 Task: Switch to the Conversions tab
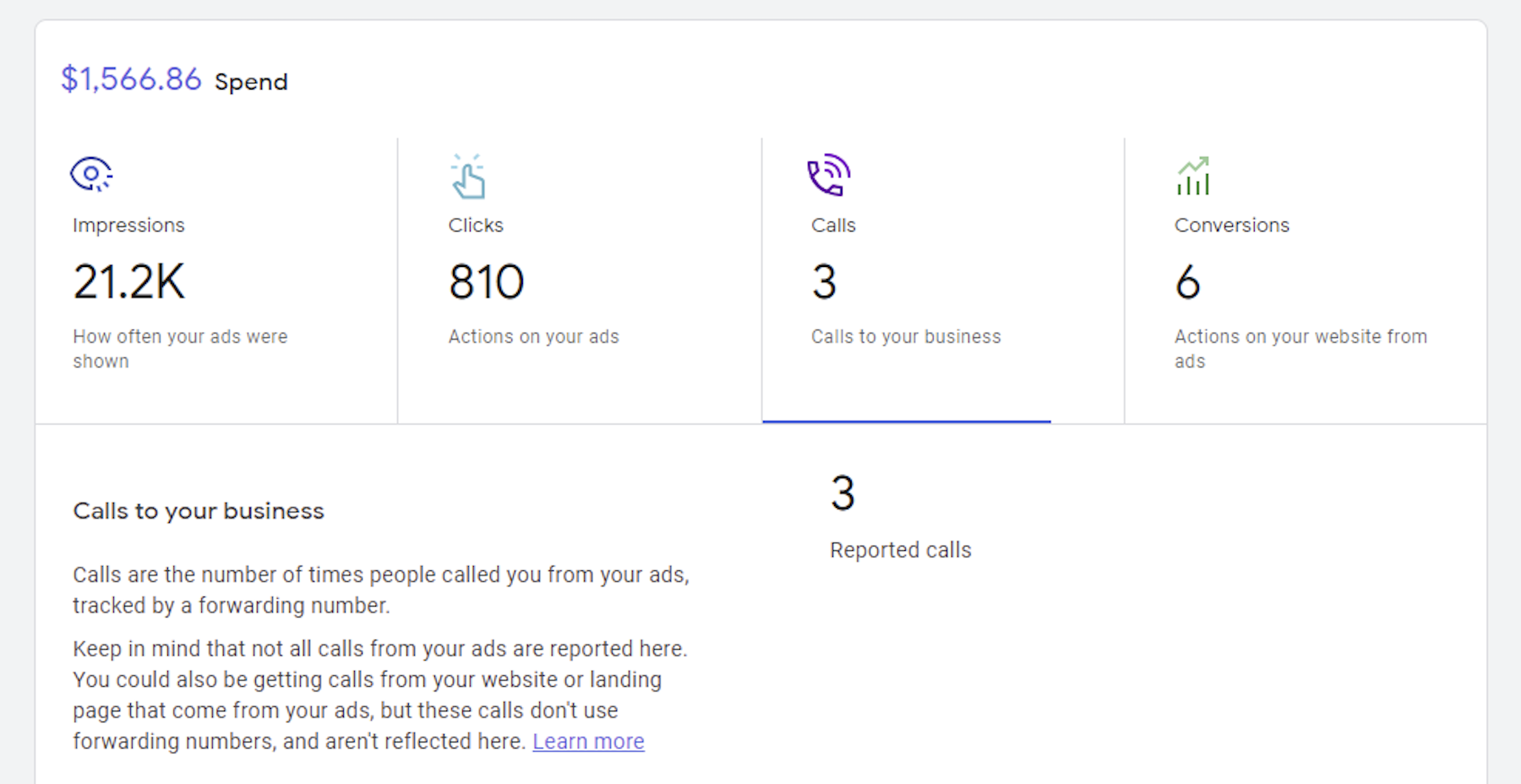(x=1306, y=280)
